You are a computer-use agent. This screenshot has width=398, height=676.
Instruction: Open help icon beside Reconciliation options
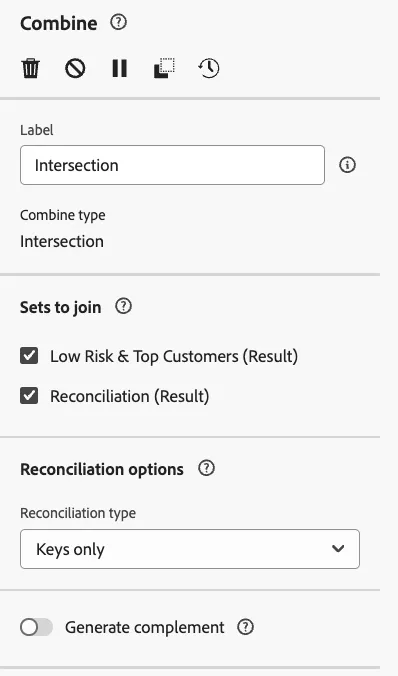click(206, 468)
